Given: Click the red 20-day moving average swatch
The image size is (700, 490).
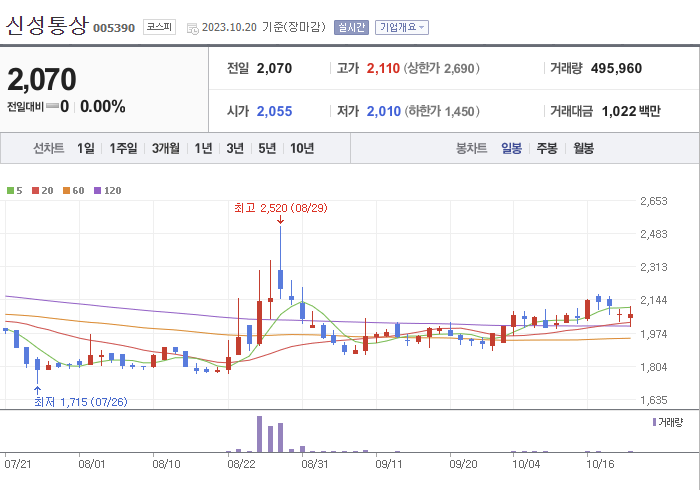Looking at the screenshot, I should coord(35,191).
